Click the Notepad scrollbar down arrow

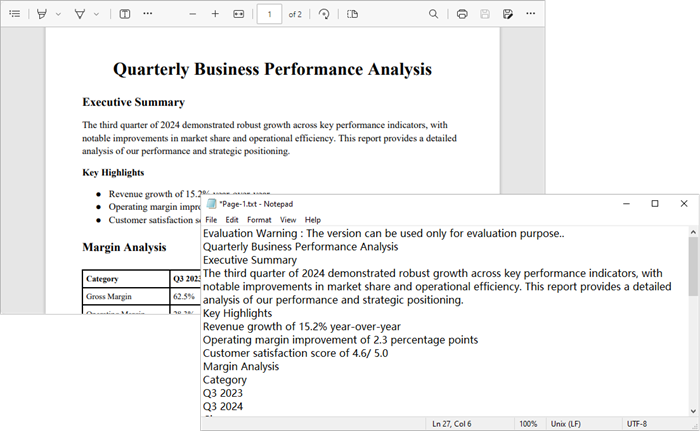pos(693,411)
